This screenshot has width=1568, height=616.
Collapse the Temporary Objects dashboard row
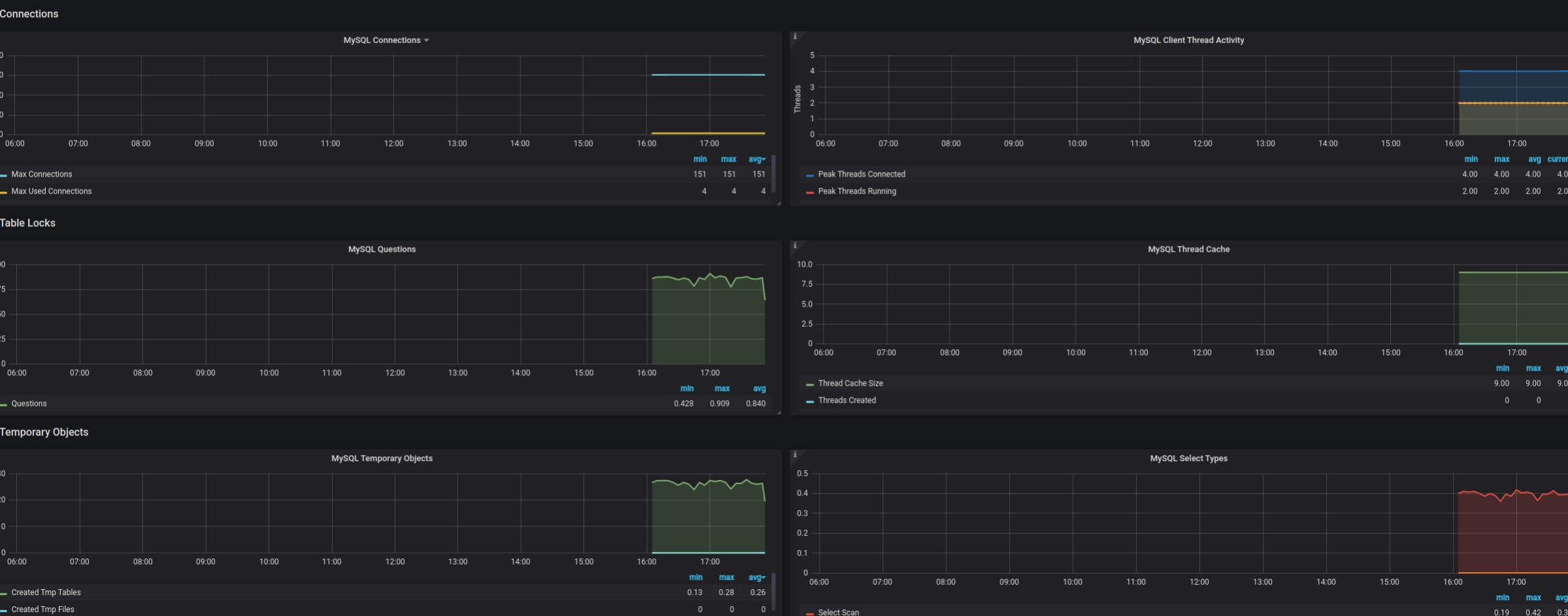point(44,432)
